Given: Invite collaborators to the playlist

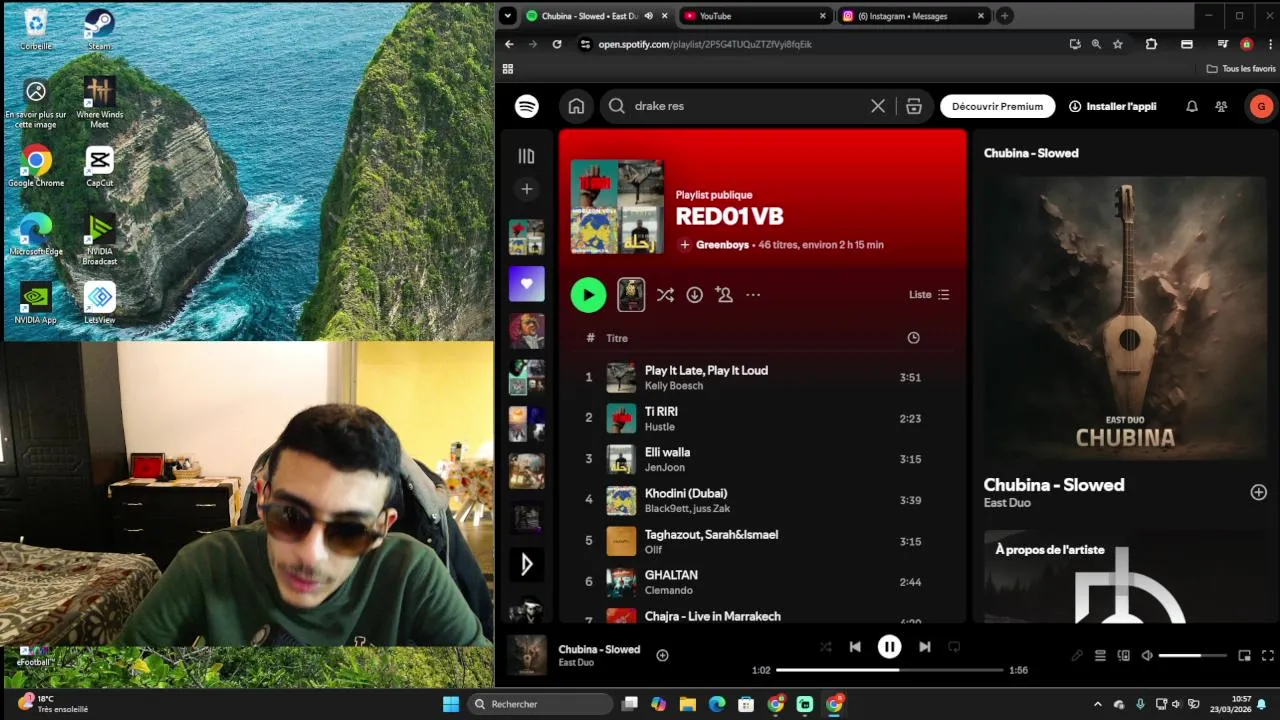Looking at the screenshot, I should pyautogui.click(x=724, y=295).
